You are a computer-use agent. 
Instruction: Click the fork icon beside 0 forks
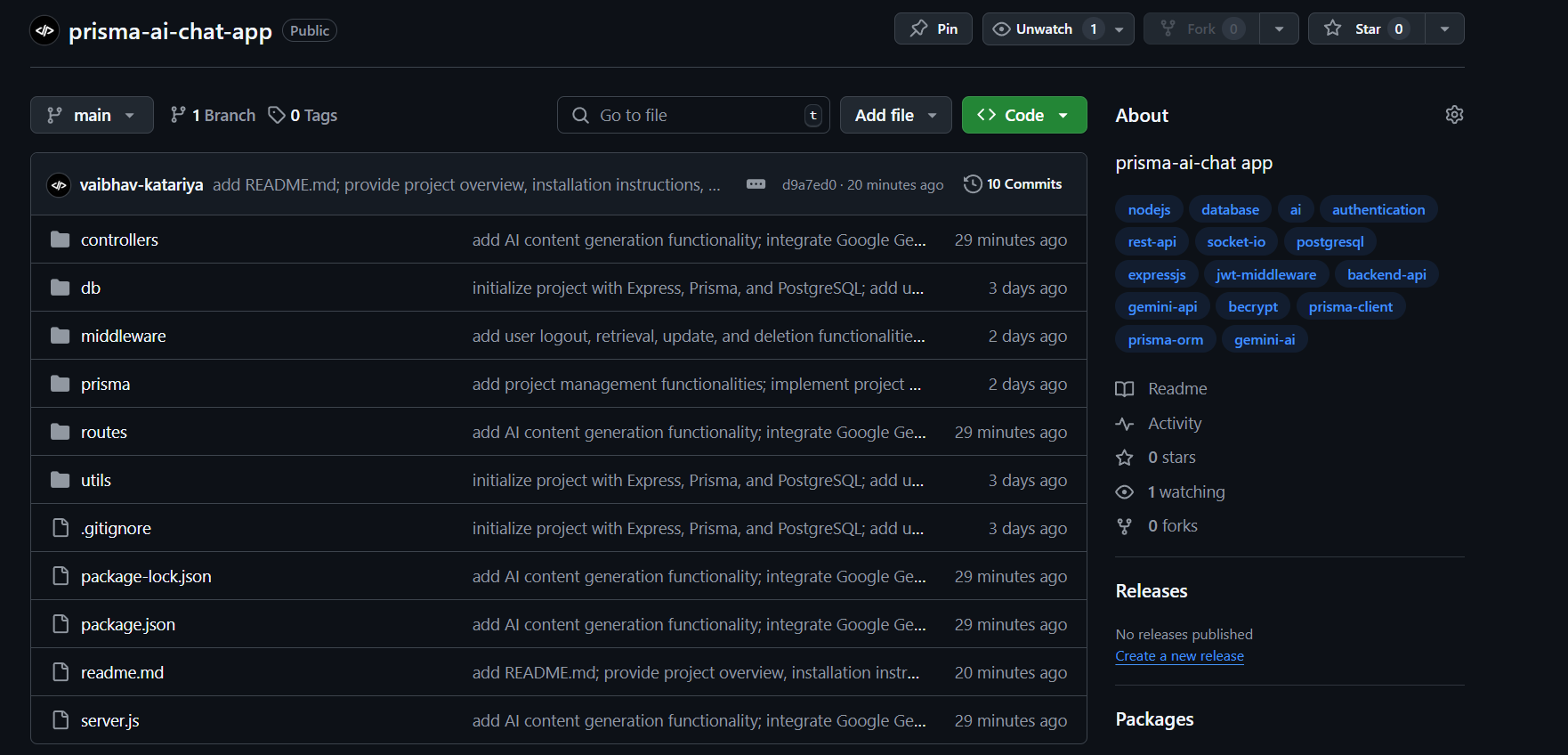pyautogui.click(x=1125, y=526)
